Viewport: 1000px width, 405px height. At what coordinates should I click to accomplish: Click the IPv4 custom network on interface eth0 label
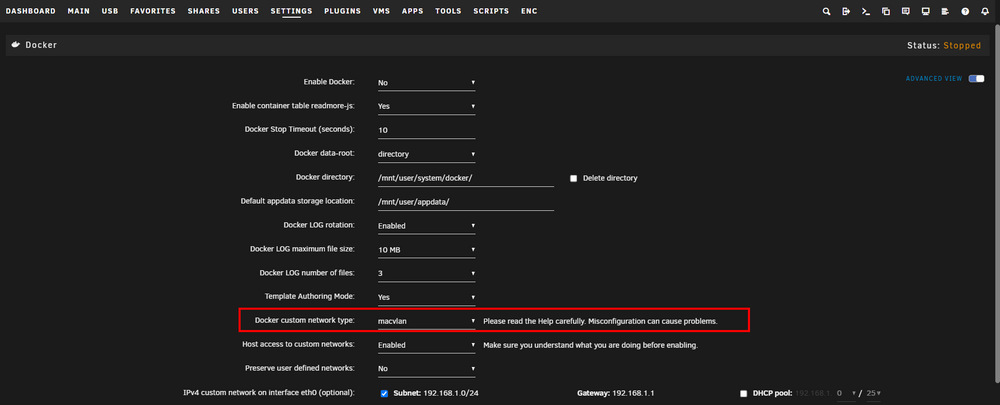(x=268, y=393)
